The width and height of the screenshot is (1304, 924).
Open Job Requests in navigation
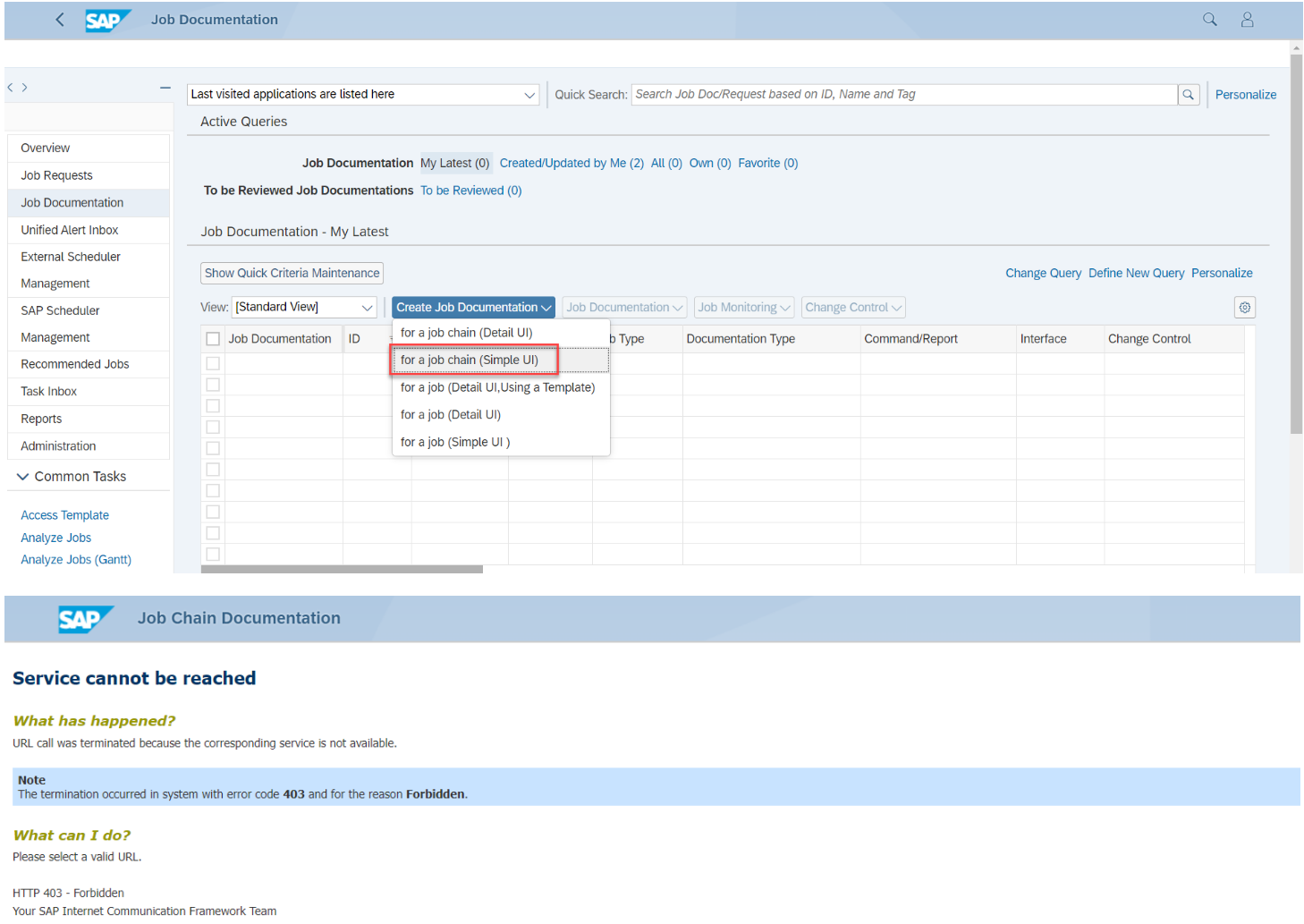[x=89, y=176]
